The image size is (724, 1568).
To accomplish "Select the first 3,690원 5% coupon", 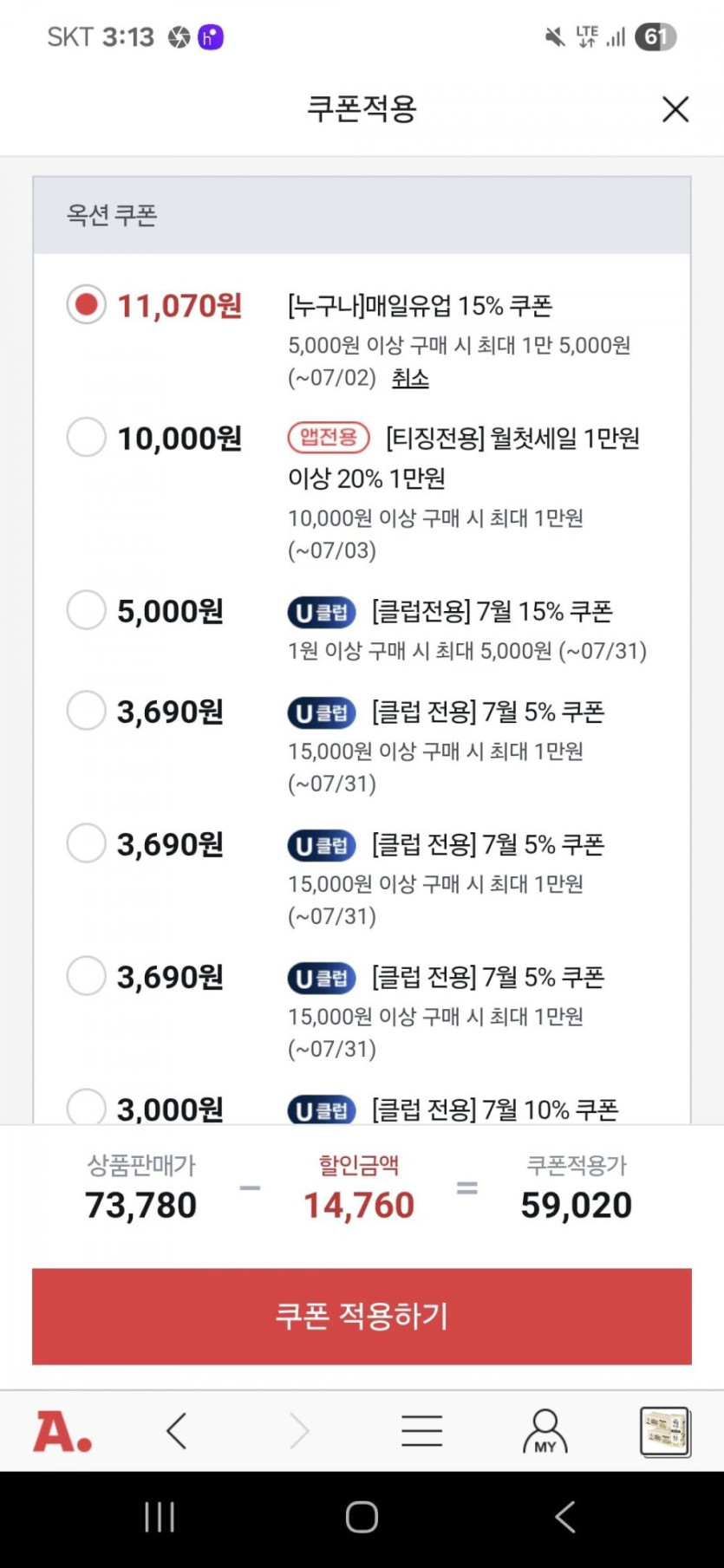I will pos(87,711).
